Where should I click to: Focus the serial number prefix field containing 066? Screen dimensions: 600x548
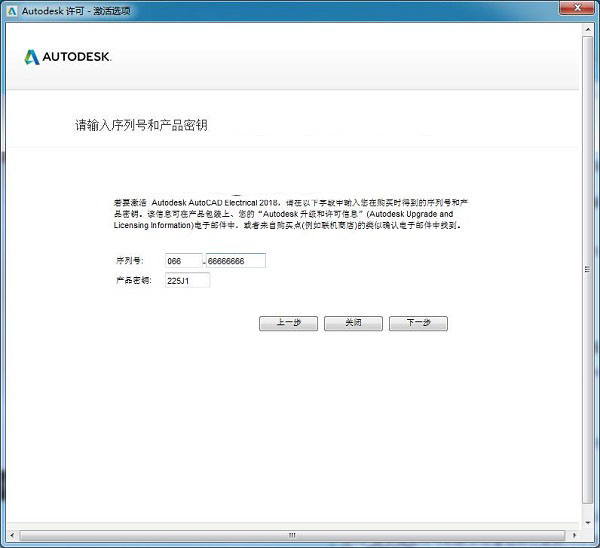(x=183, y=261)
